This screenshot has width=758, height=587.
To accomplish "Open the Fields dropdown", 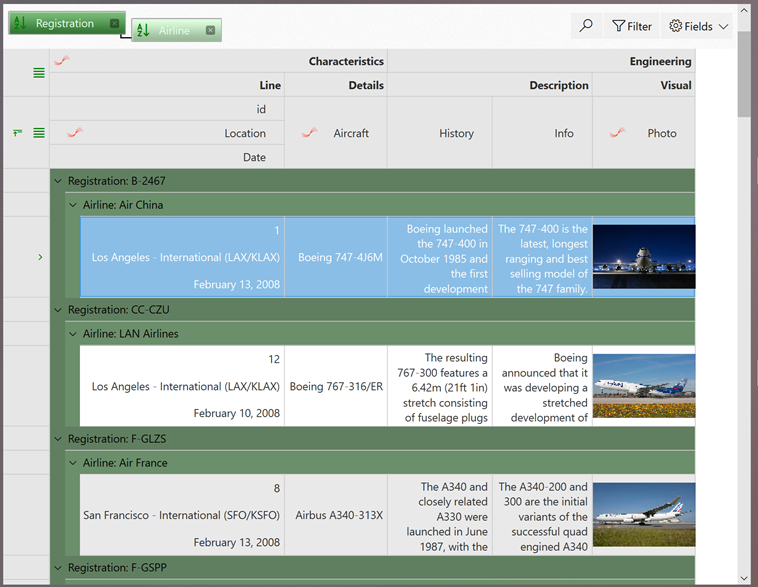I will 698,26.
